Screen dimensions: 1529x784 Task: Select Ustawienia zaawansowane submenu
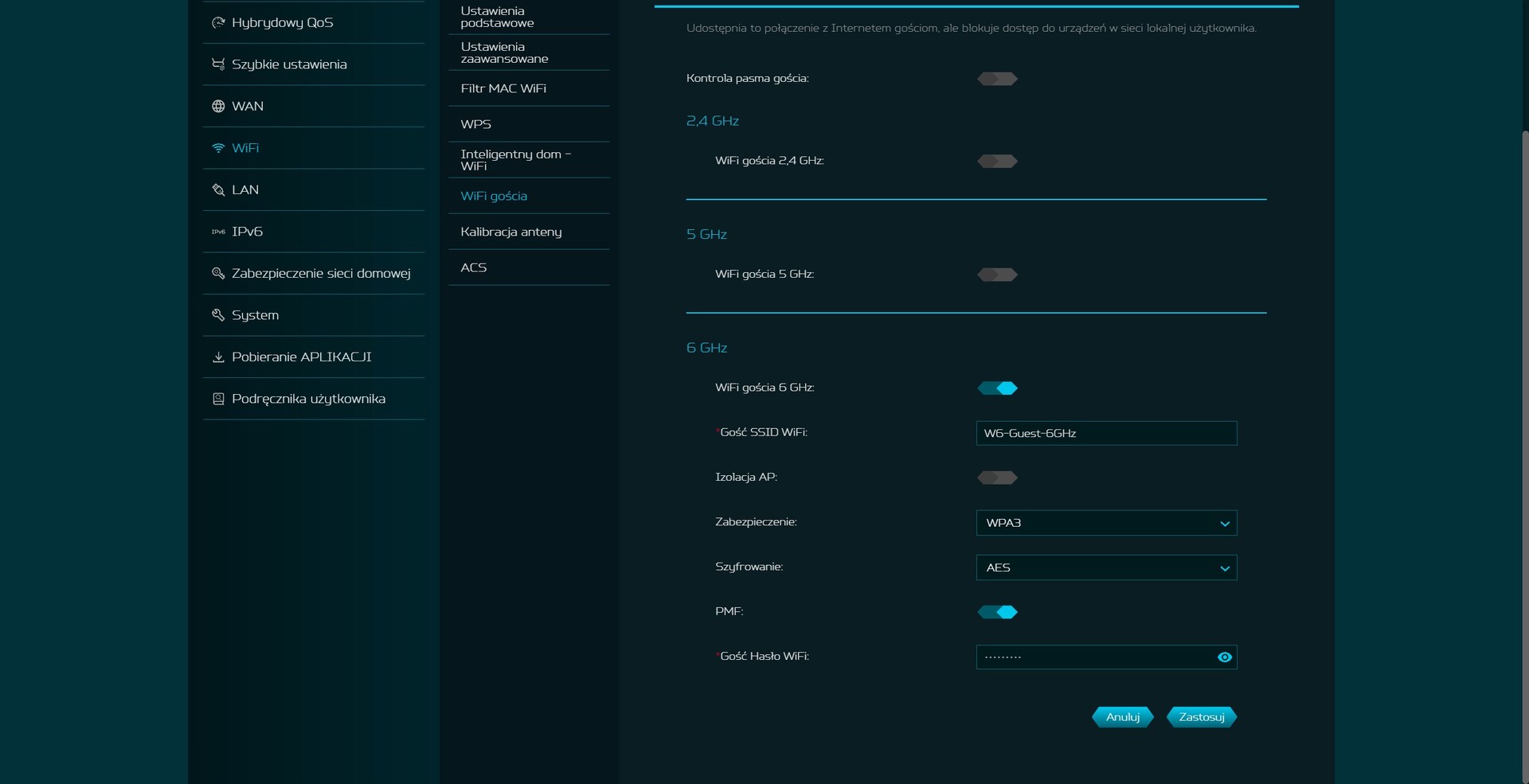[529, 53]
